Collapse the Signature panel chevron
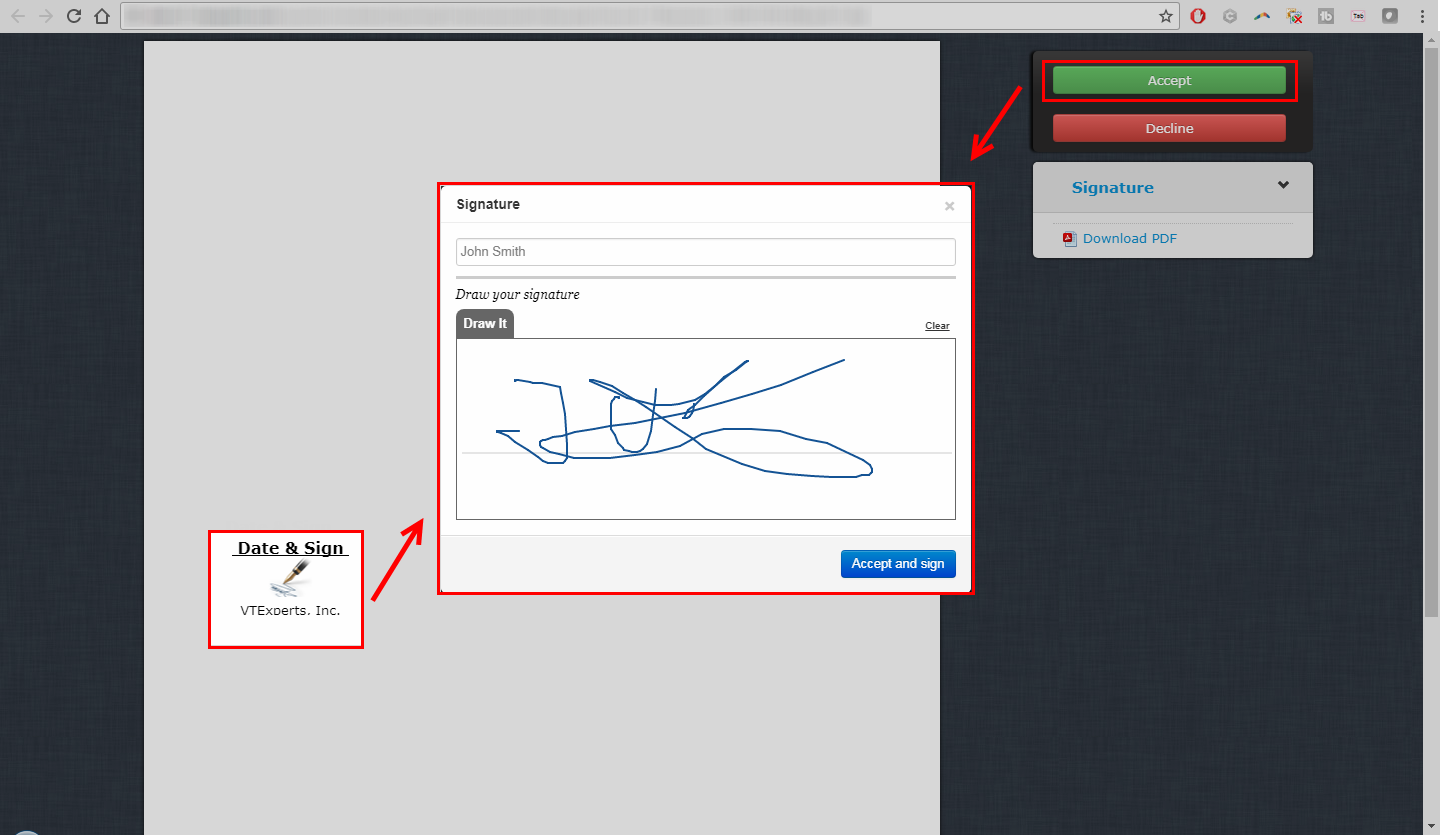Screen dimensions: 1440x835 click(1283, 185)
